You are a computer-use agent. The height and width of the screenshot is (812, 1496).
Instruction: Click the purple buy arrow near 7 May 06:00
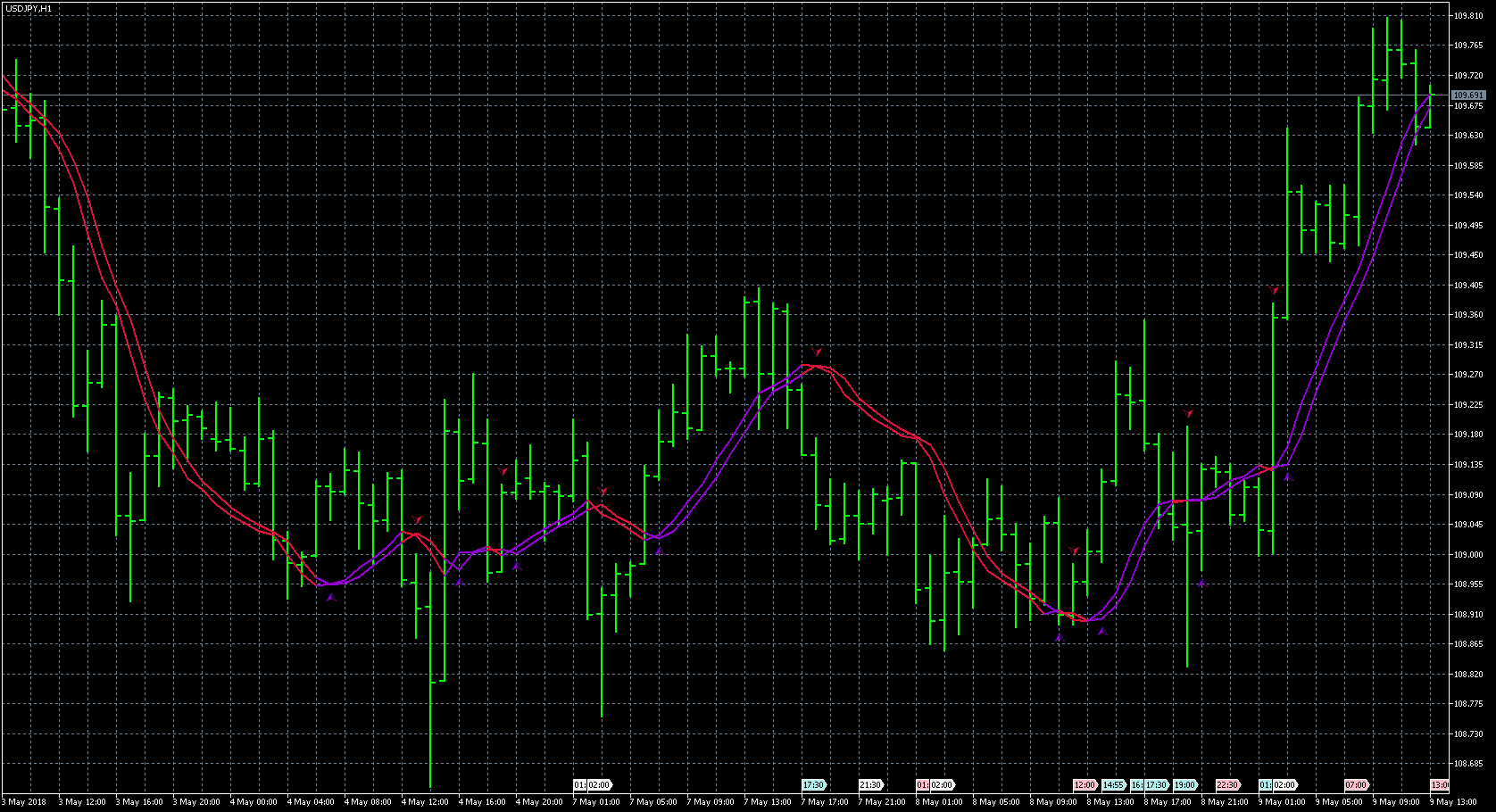[659, 551]
